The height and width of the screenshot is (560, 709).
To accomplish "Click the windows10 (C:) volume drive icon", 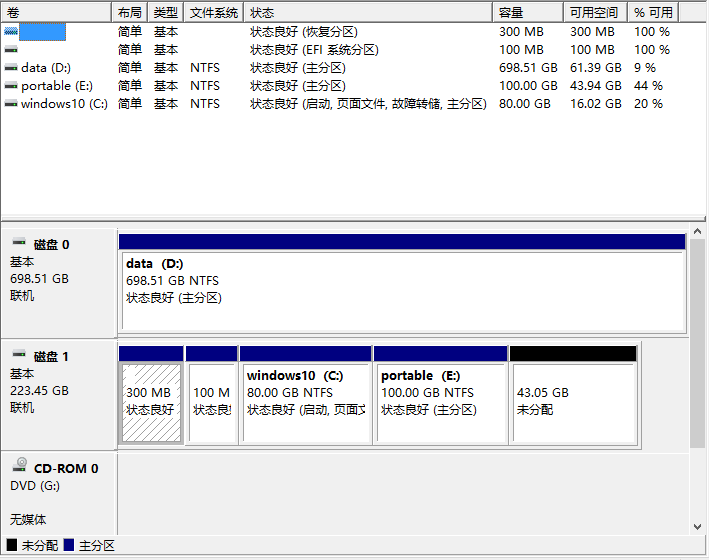I will pos(11,104).
